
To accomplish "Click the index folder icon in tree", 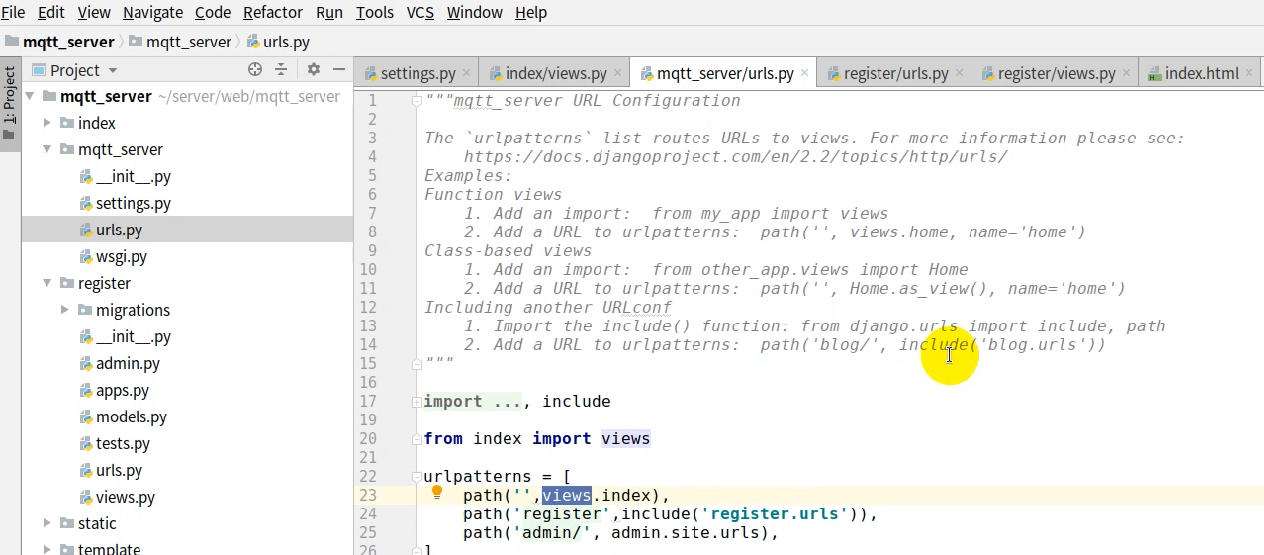I will 67,123.
